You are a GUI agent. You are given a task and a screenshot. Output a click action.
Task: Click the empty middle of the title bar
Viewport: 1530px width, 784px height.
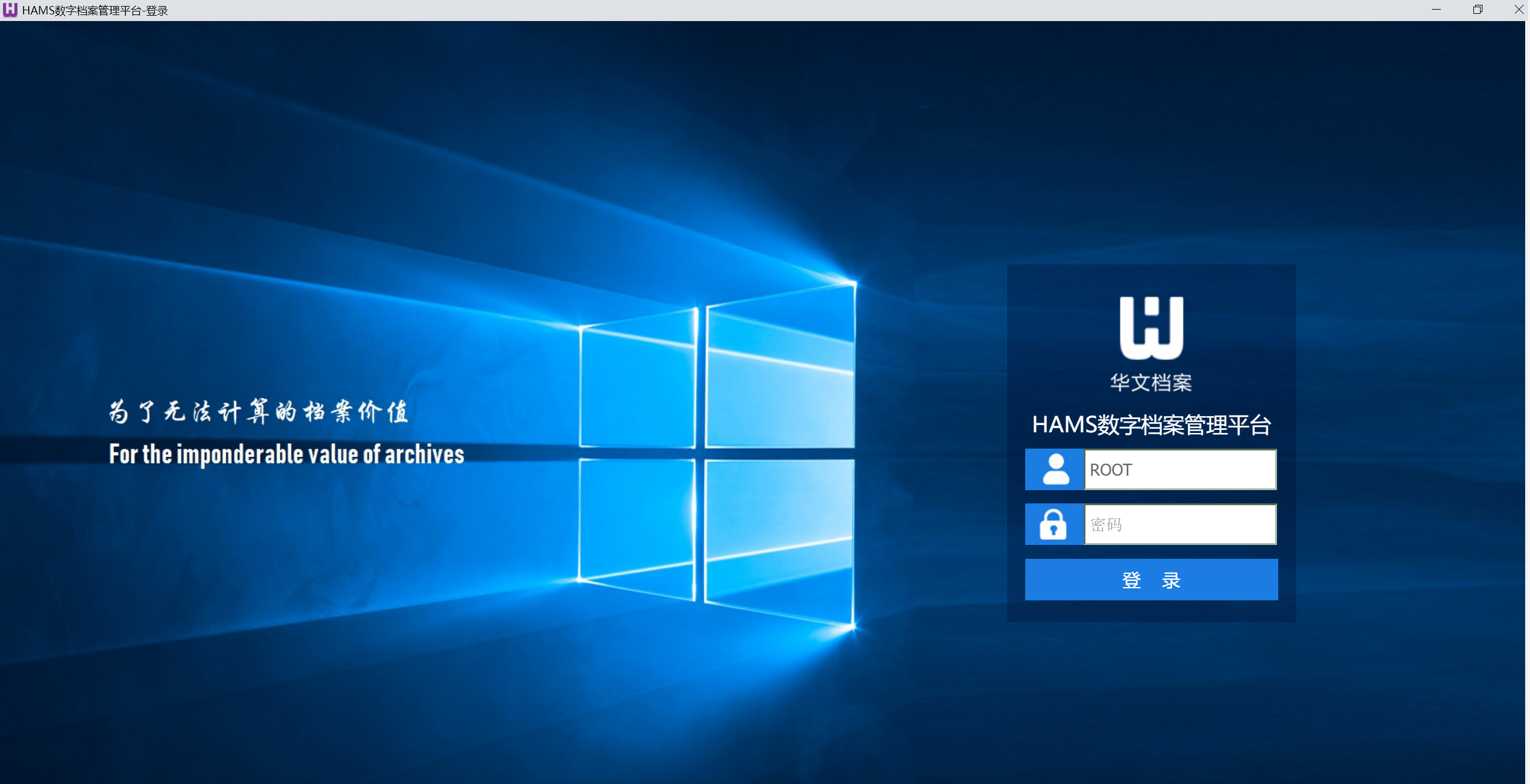(x=765, y=10)
